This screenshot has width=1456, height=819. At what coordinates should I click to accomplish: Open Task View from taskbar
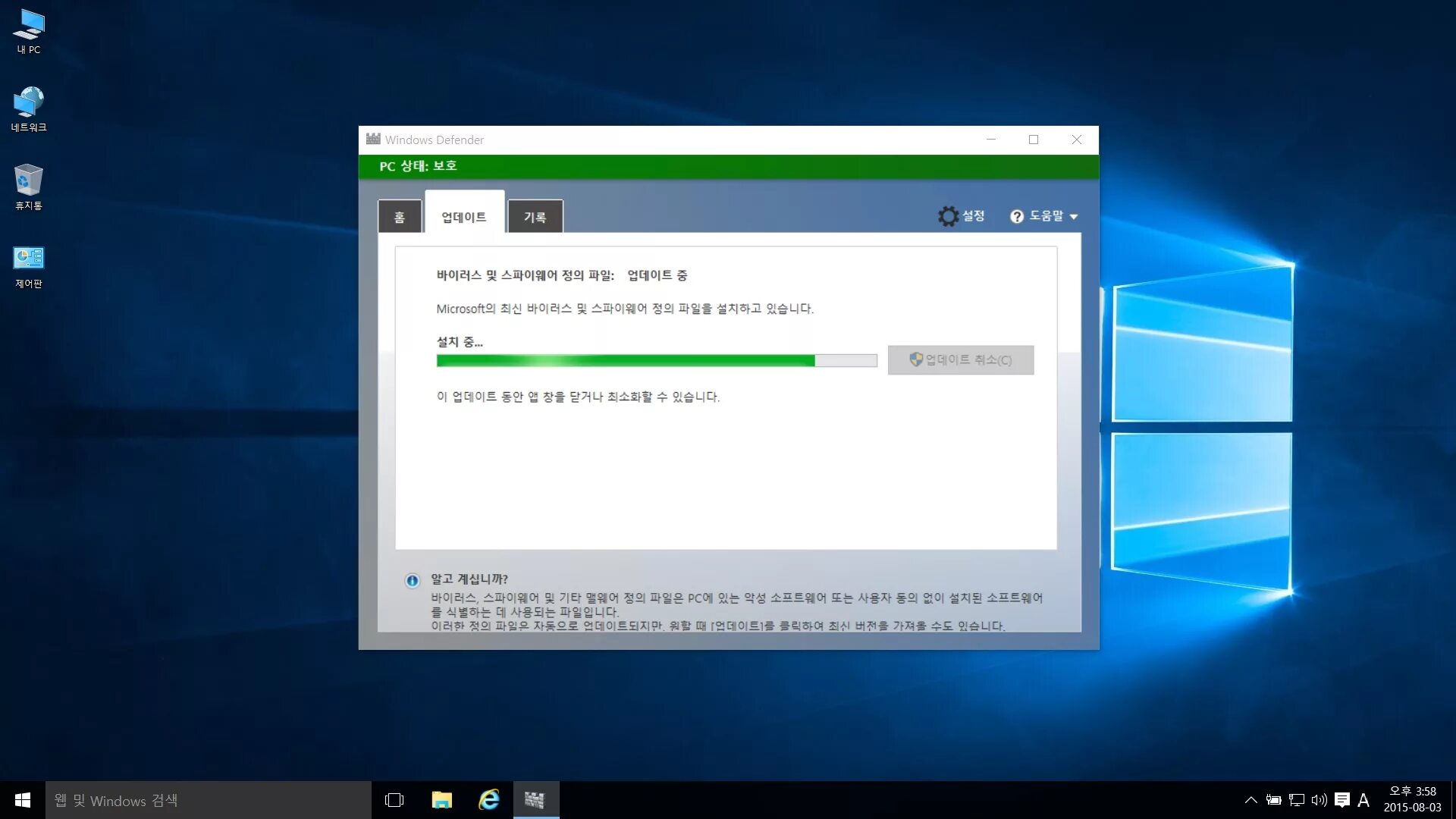pos(394,800)
